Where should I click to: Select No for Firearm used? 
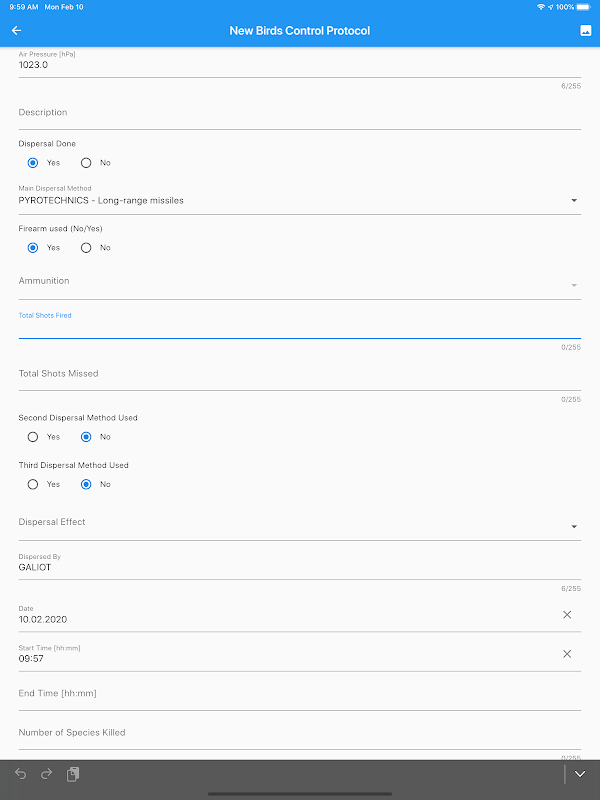86,247
